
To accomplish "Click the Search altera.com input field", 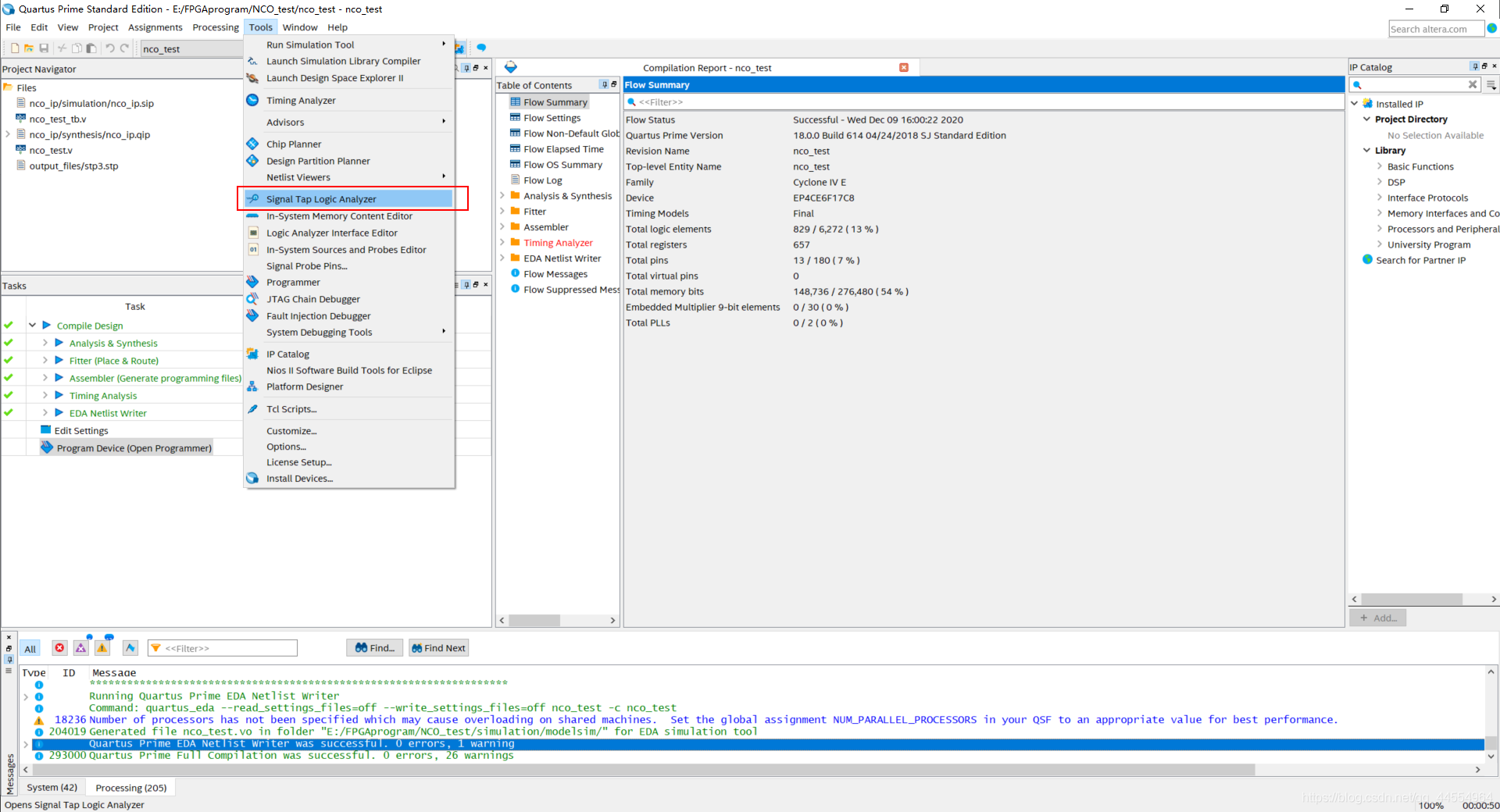I will 1434,28.
